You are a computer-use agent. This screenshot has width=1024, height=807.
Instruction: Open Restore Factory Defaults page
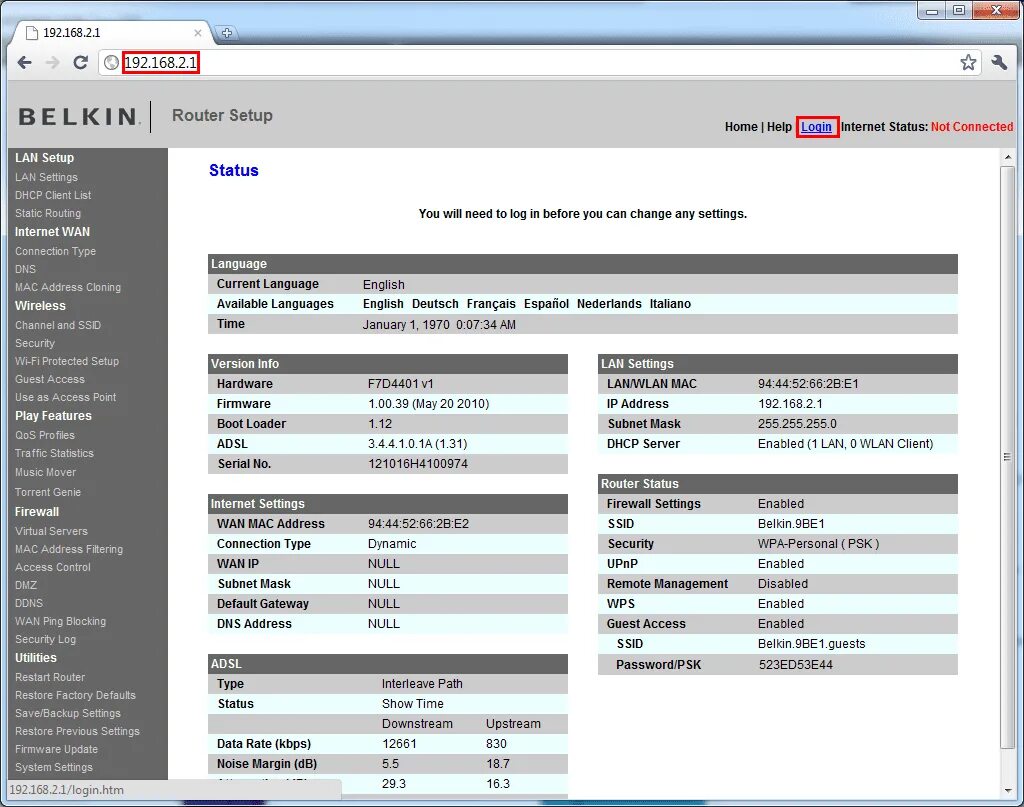pos(75,695)
